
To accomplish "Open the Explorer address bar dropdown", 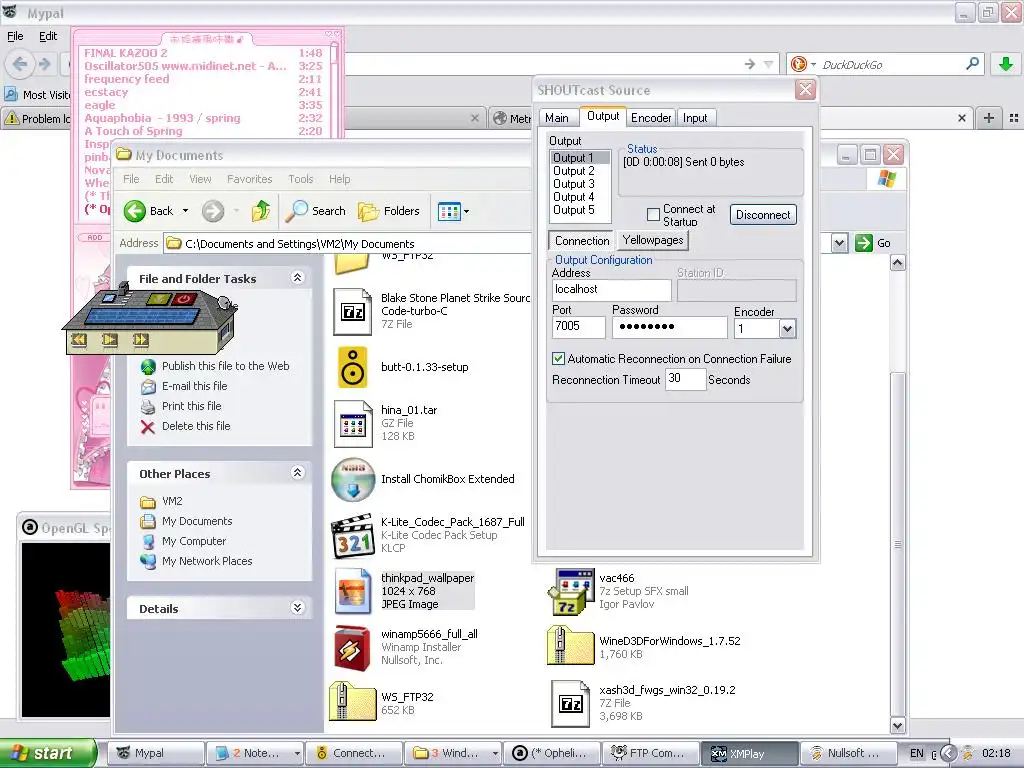I will click(x=839, y=244).
